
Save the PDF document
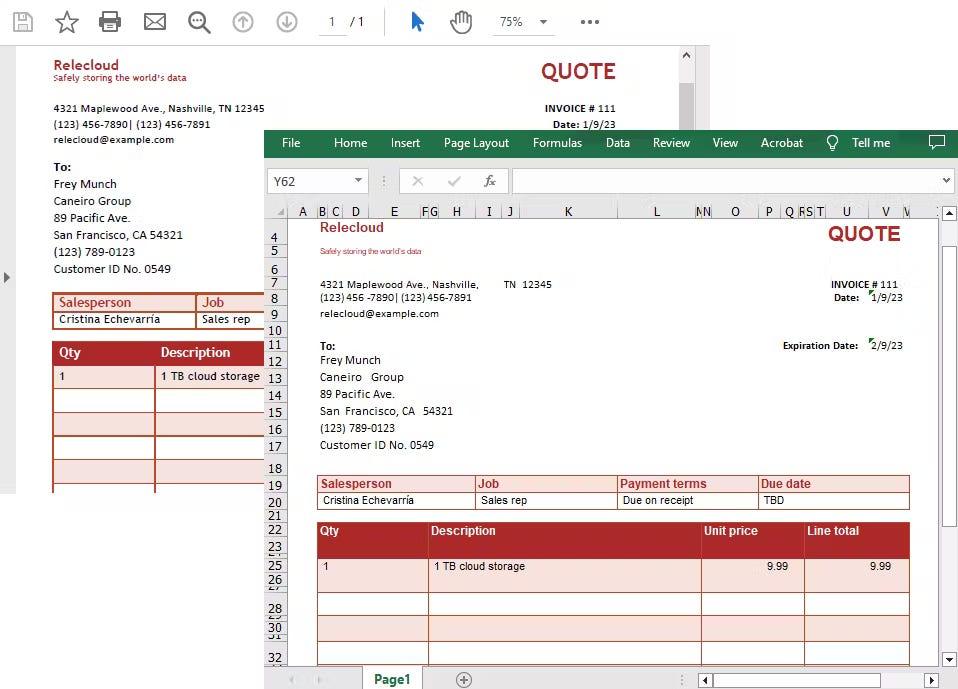pyautogui.click(x=22, y=21)
